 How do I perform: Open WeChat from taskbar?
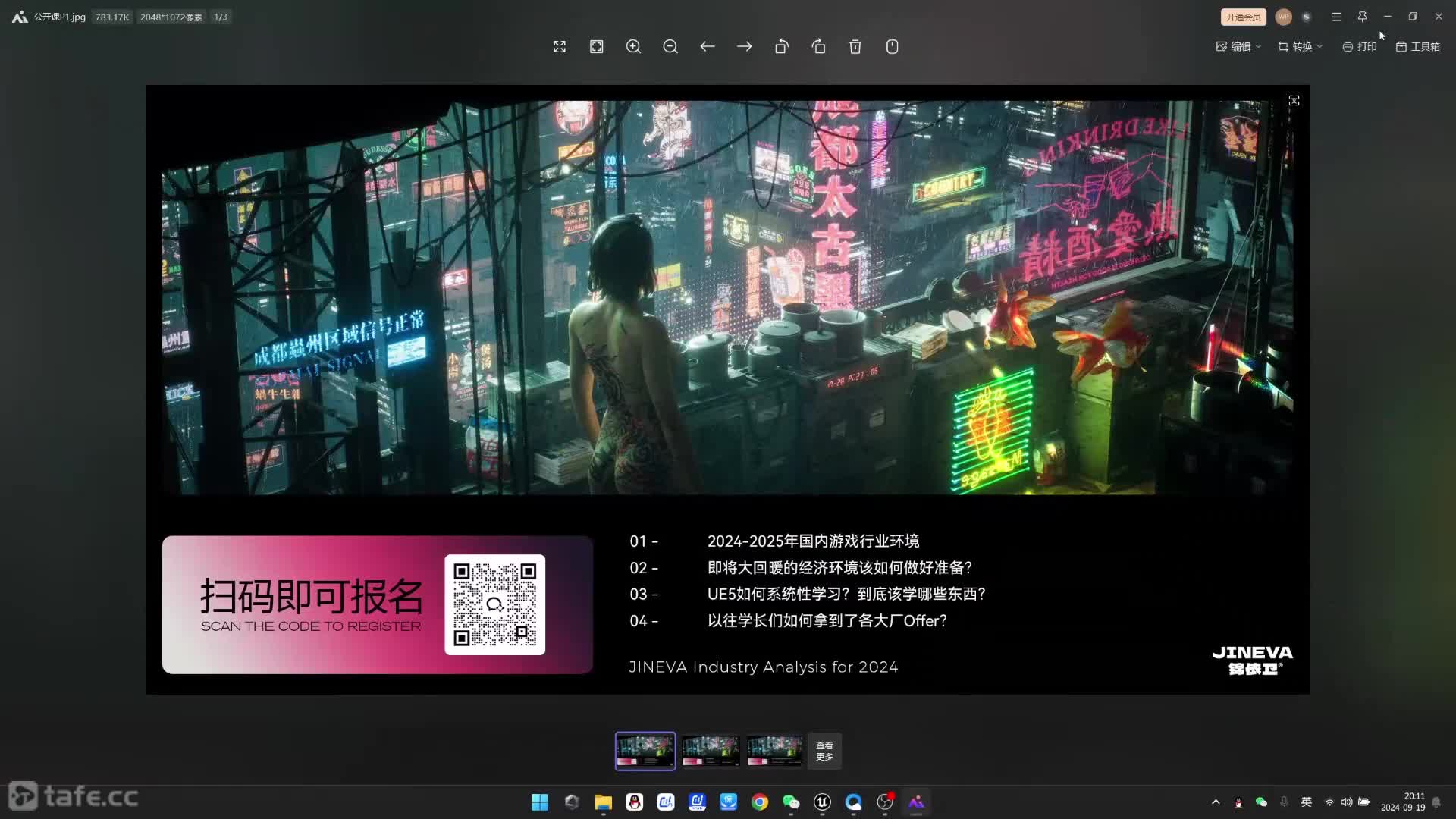pyautogui.click(x=791, y=802)
